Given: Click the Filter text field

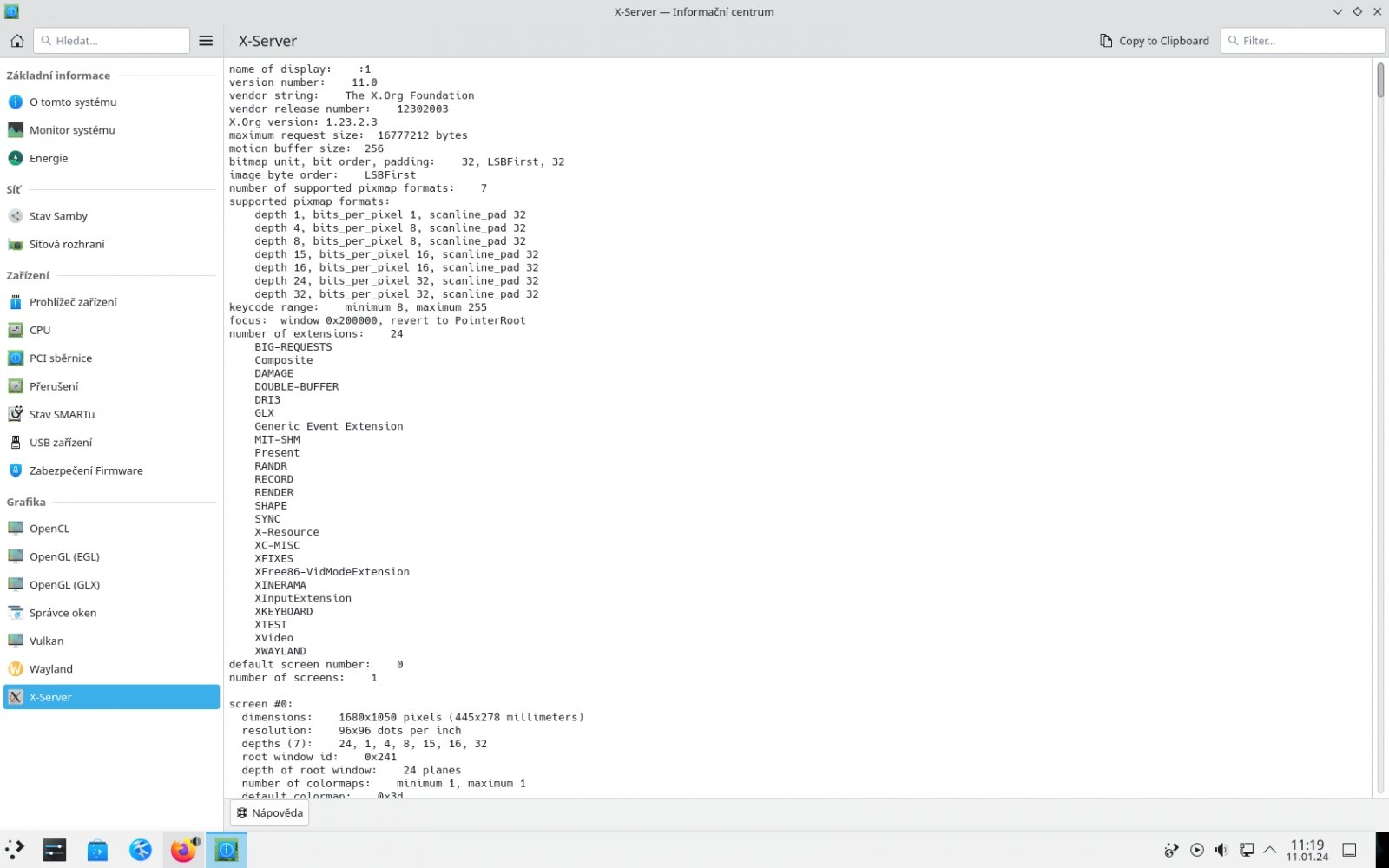Looking at the screenshot, I should [1302, 41].
